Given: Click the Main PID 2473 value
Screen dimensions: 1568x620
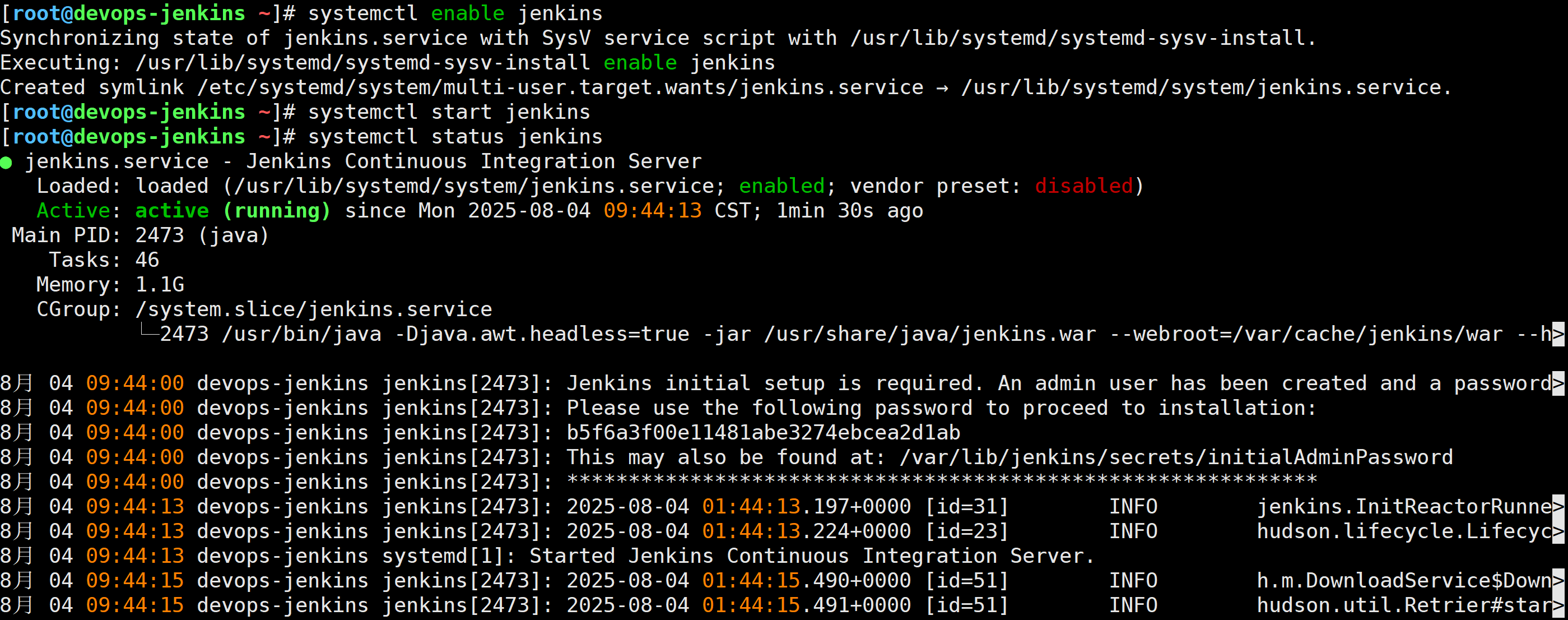Looking at the screenshot, I should (160, 235).
